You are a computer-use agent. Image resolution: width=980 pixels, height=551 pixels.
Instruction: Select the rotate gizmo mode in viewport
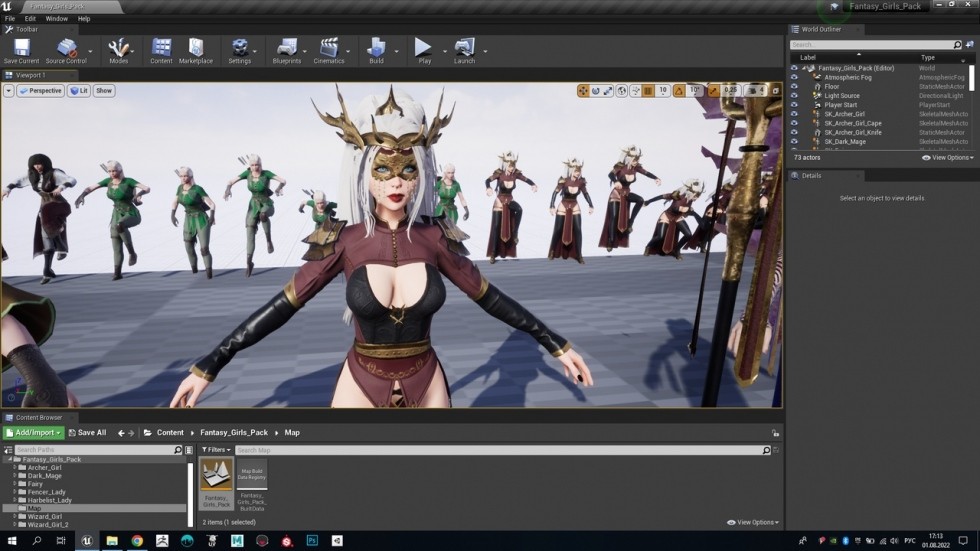[x=596, y=91]
